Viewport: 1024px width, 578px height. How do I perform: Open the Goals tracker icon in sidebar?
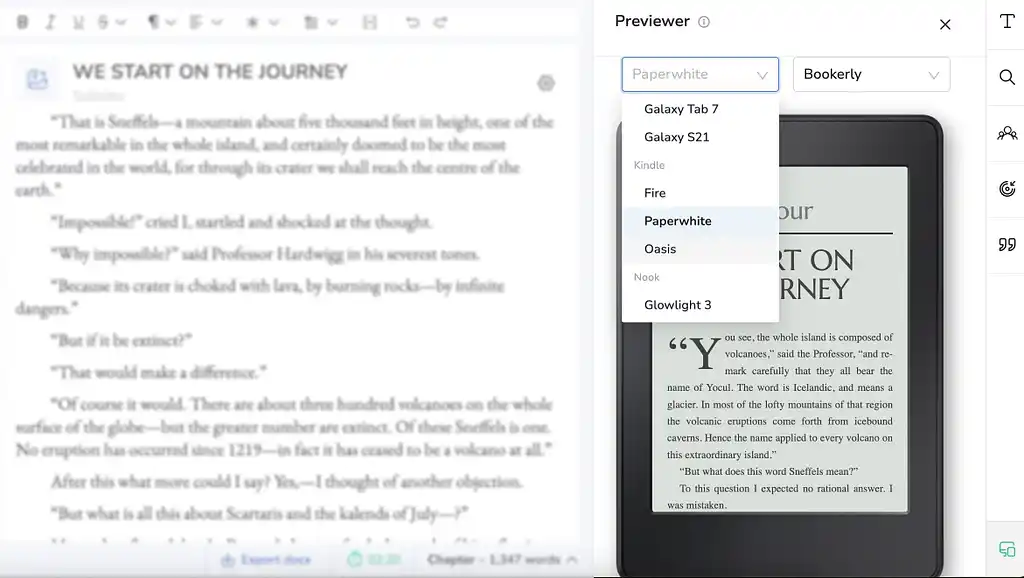[1006, 188]
